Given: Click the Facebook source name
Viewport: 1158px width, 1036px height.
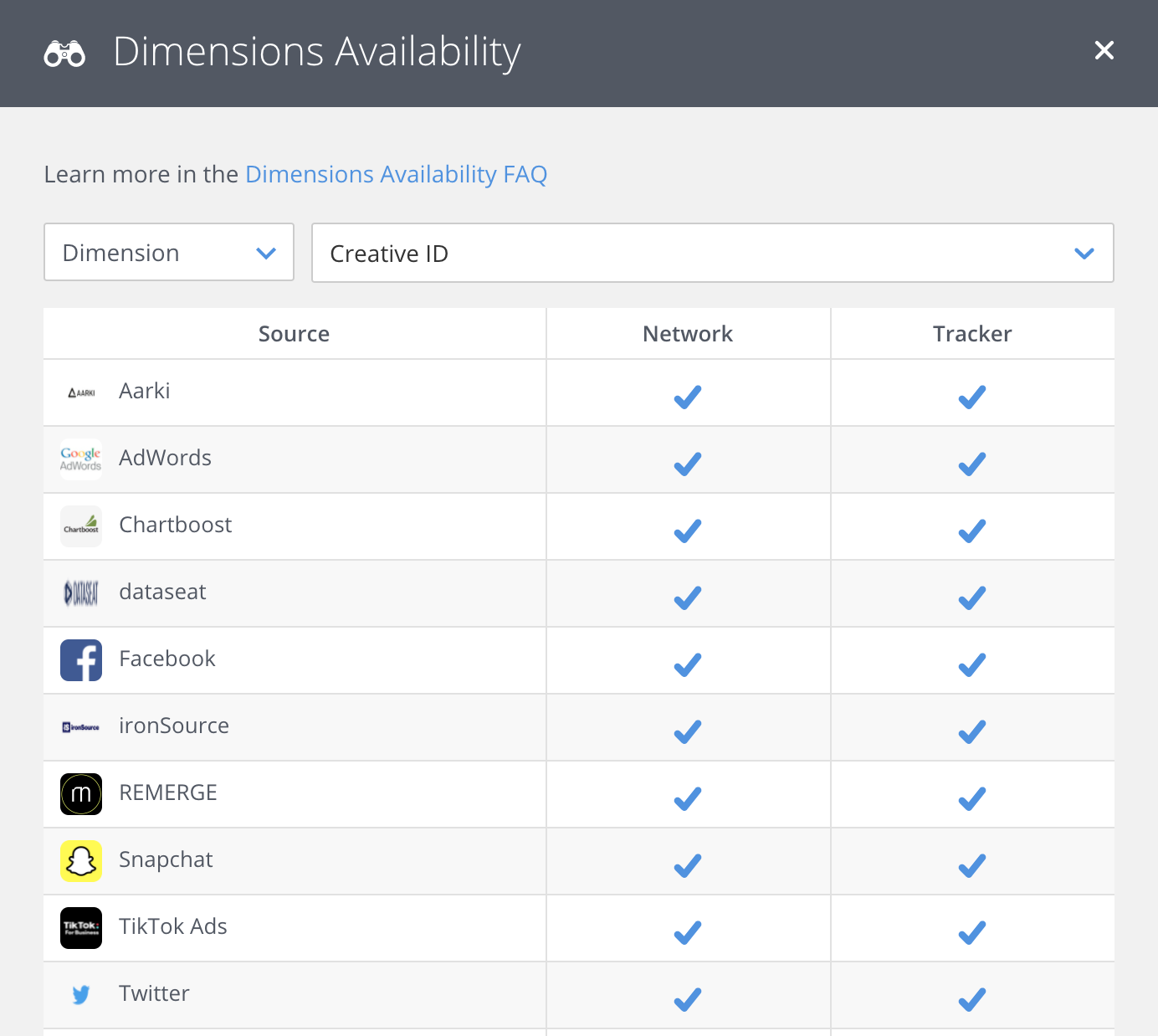Looking at the screenshot, I should [x=167, y=659].
